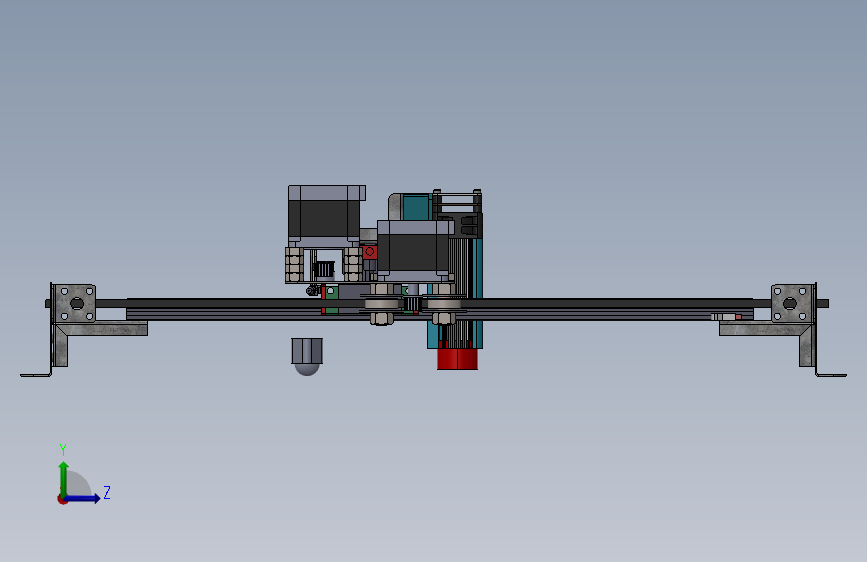Click the right end plate with four holes
The image size is (867, 562).
pos(792,303)
